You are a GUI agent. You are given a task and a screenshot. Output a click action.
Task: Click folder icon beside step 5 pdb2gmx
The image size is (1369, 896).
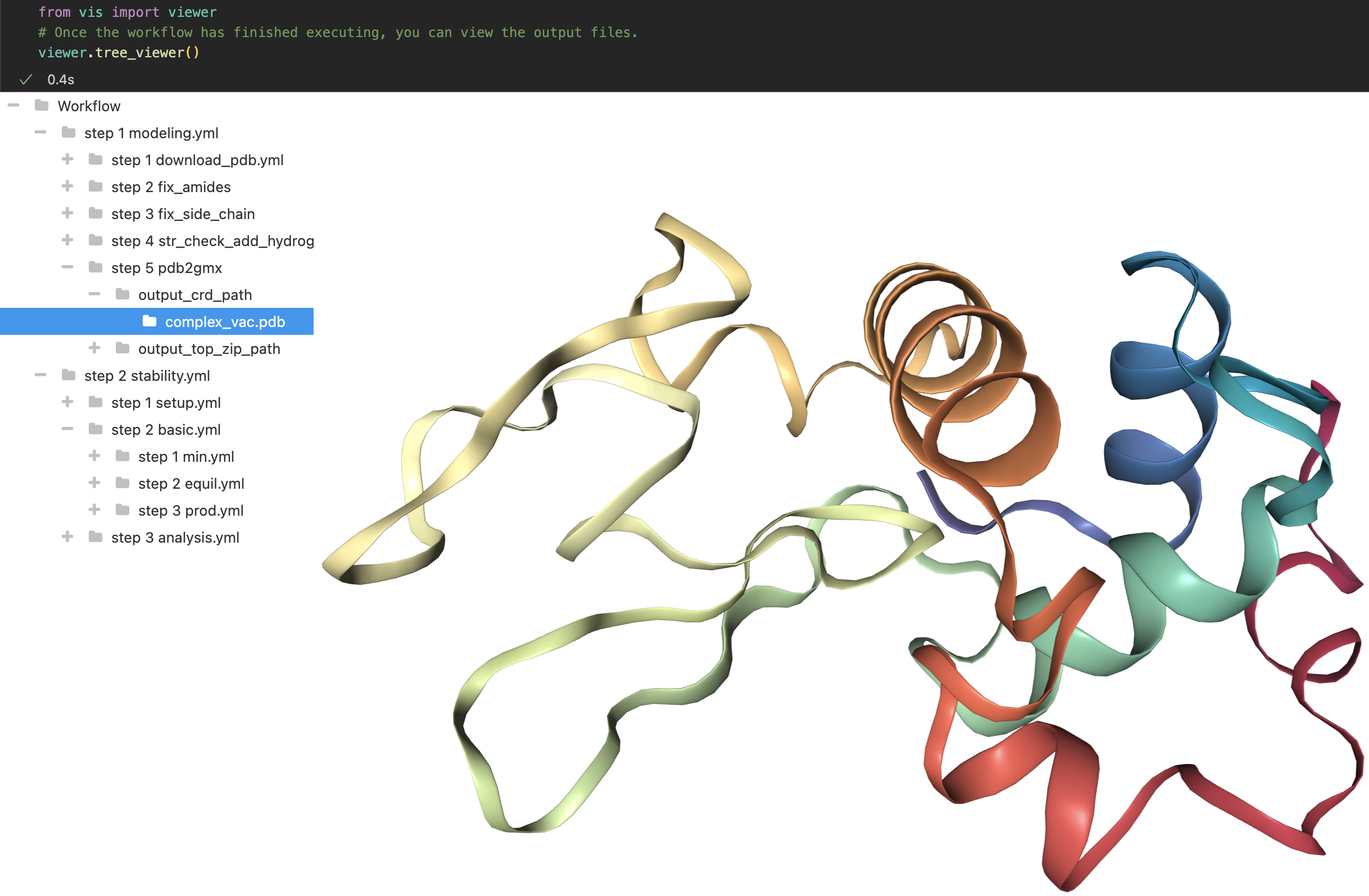point(96,267)
